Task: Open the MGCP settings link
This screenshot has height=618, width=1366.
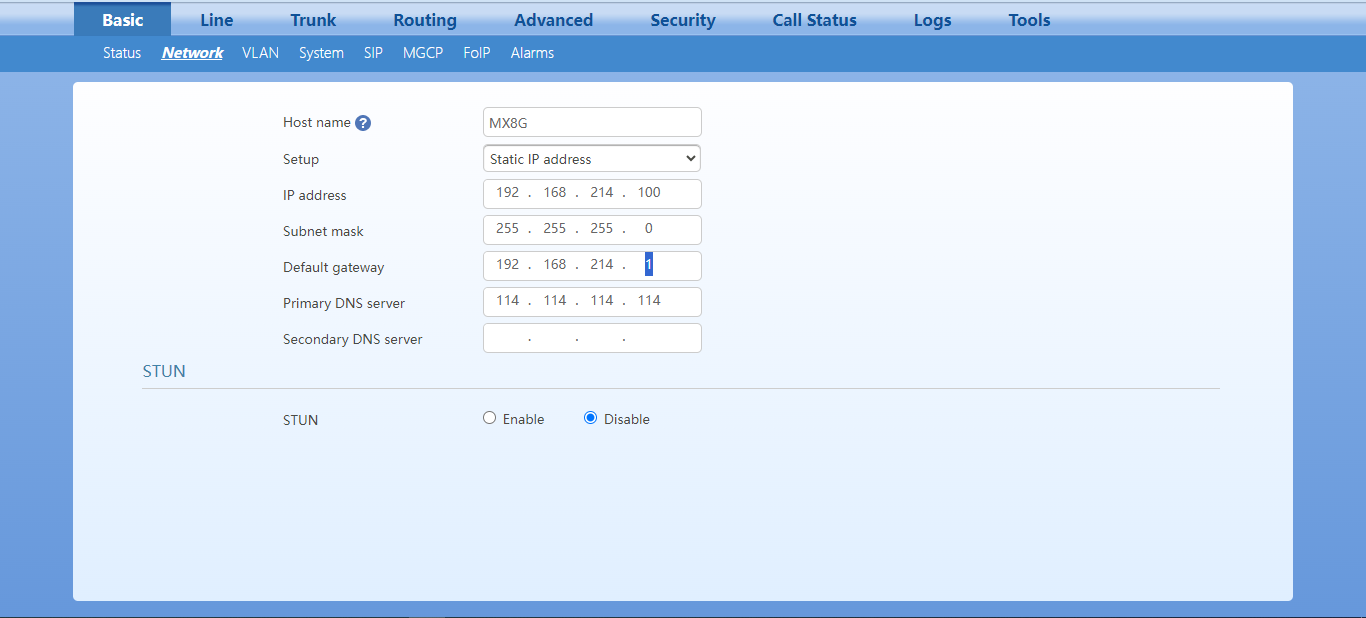Action: pos(423,53)
